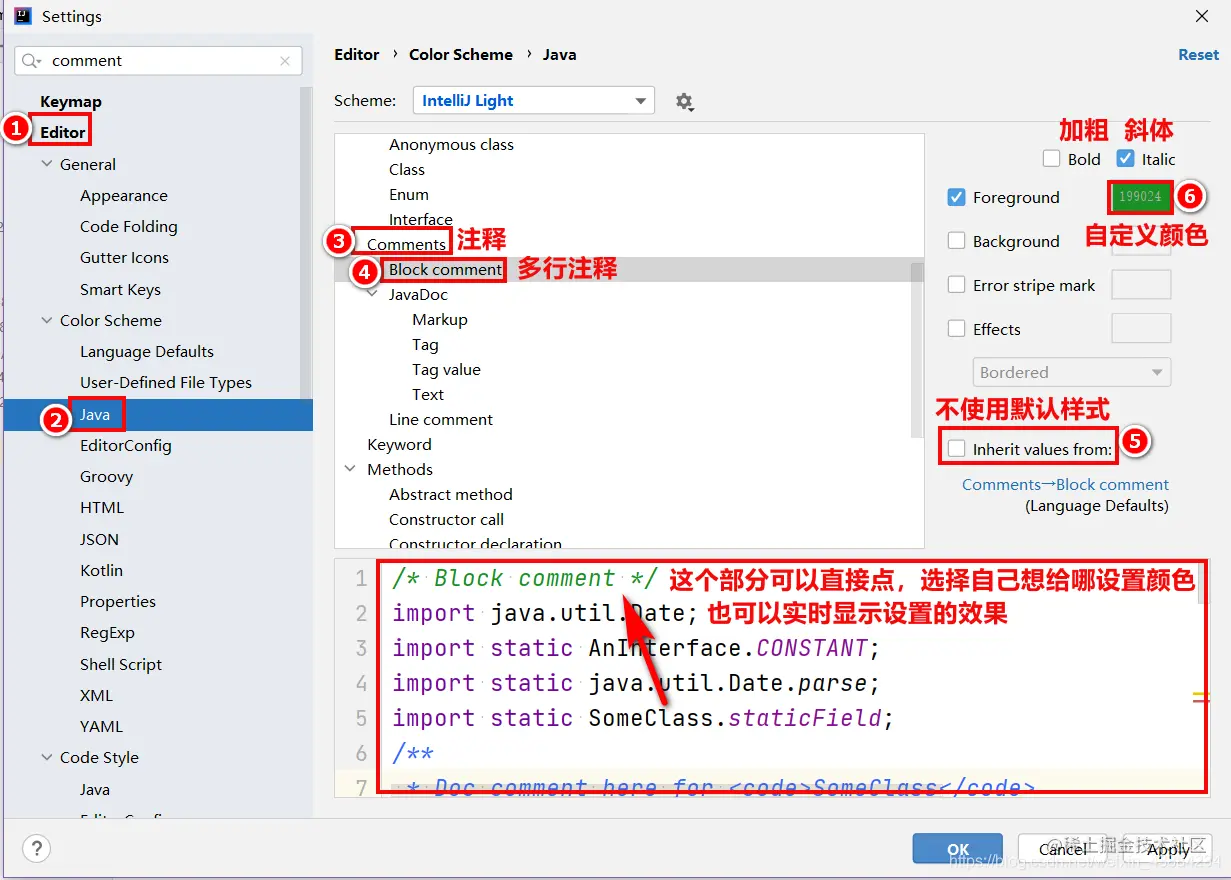Screen dimensions: 1231x880
Task: Click the search magnifier icon in the search box
Action: (x=32, y=61)
